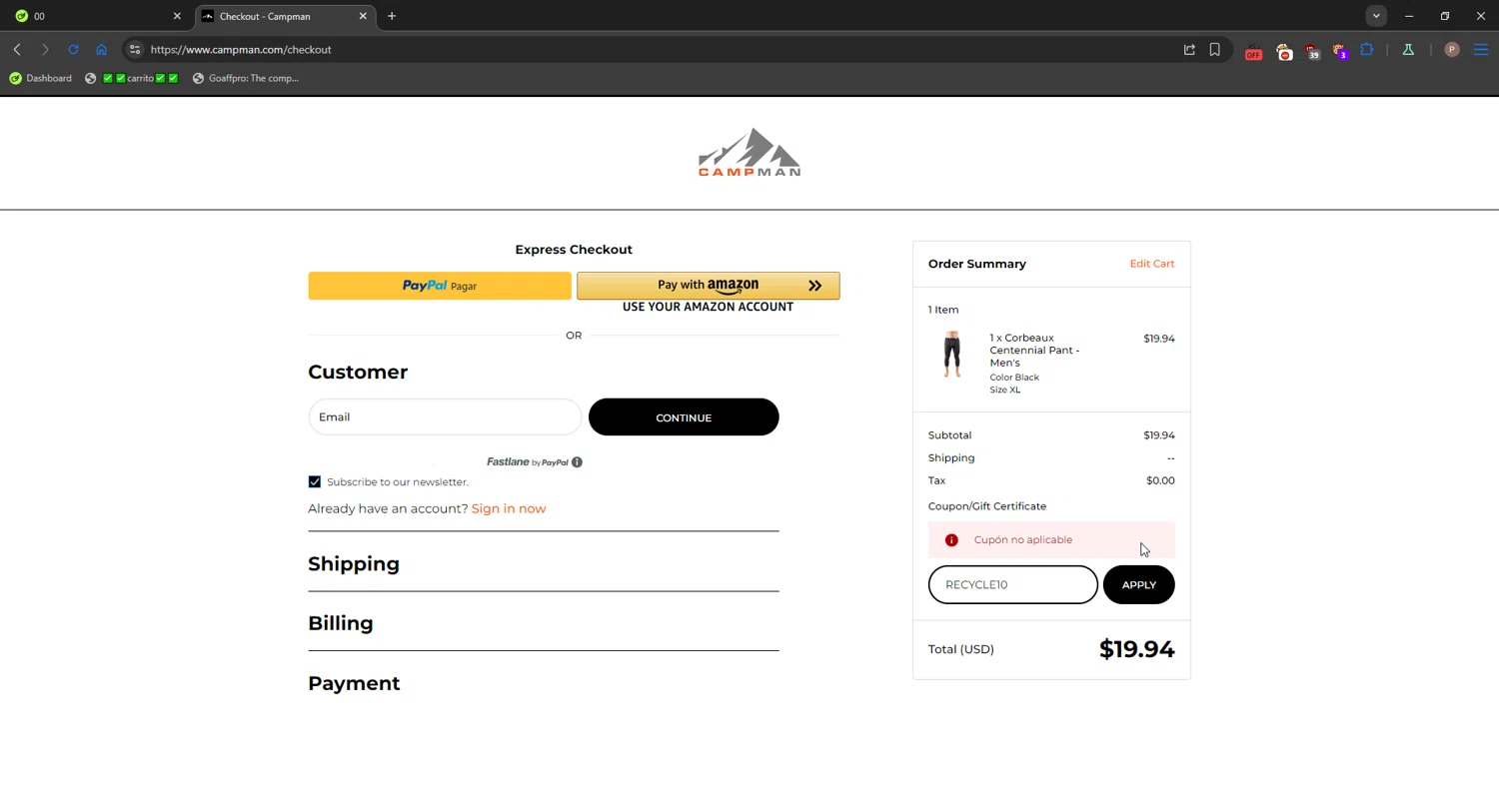Open the Dashboard bookmark
The height and width of the screenshot is (812, 1499).
(x=41, y=78)
